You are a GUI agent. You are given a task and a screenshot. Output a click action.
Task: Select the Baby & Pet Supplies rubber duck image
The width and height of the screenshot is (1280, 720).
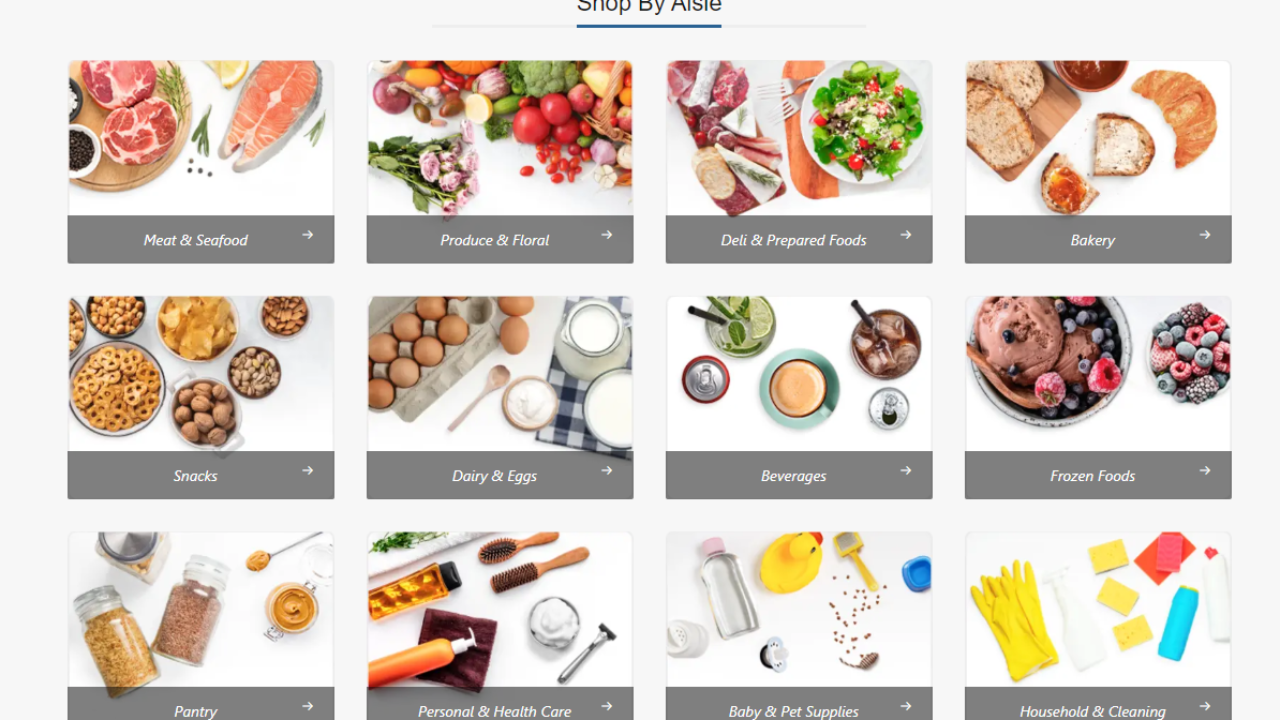(x=799, y=610)
